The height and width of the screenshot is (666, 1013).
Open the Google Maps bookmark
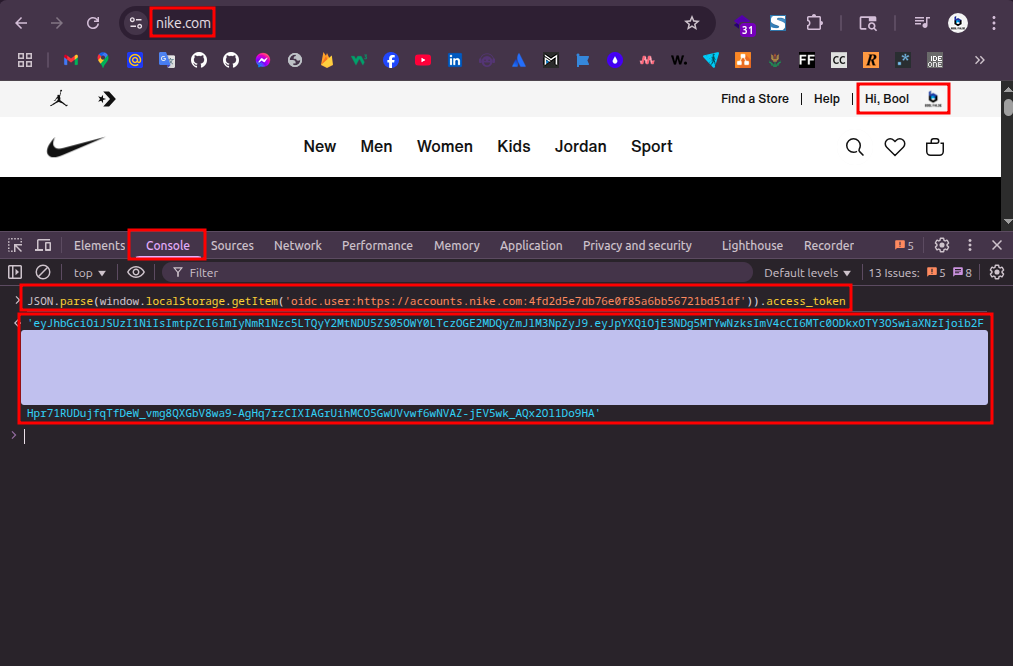(103, 60)
